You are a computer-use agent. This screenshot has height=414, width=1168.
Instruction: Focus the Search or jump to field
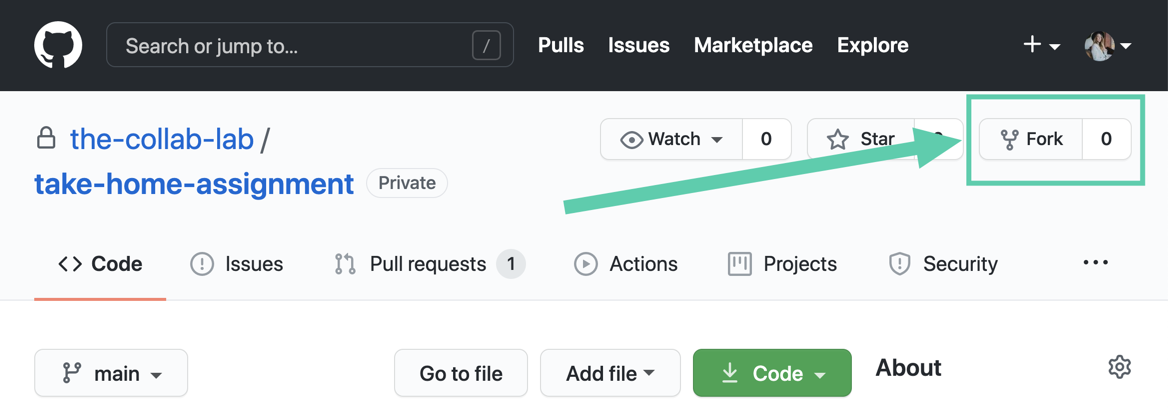(310, 45)
